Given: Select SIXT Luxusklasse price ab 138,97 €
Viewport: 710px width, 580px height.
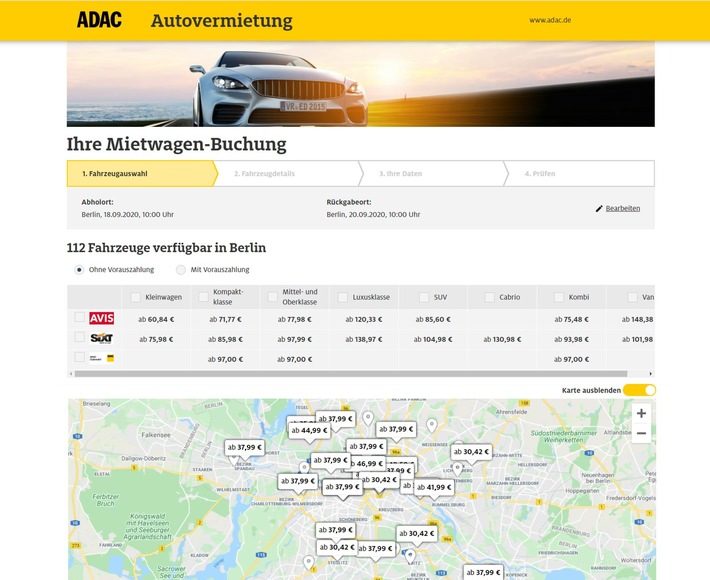Looking at the screenshot, I should (x=364, y=339).
